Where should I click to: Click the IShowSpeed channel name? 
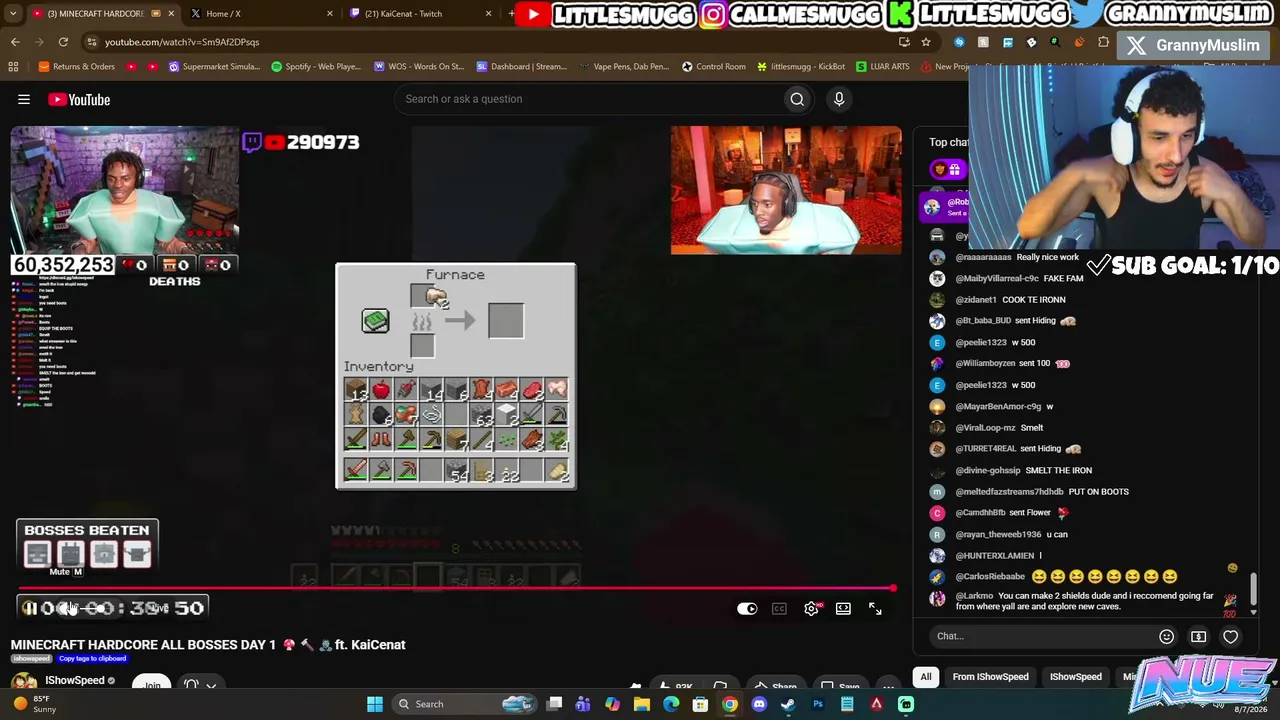coord(75,680)
